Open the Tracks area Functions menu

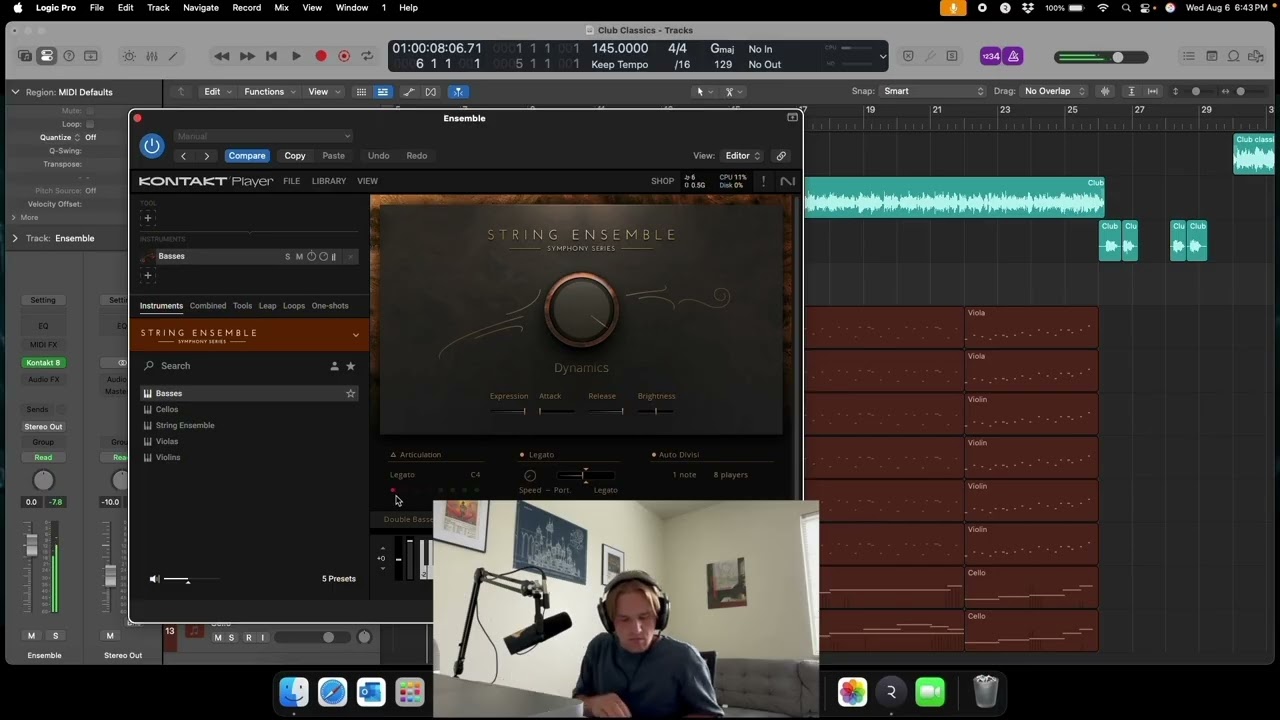269,92
